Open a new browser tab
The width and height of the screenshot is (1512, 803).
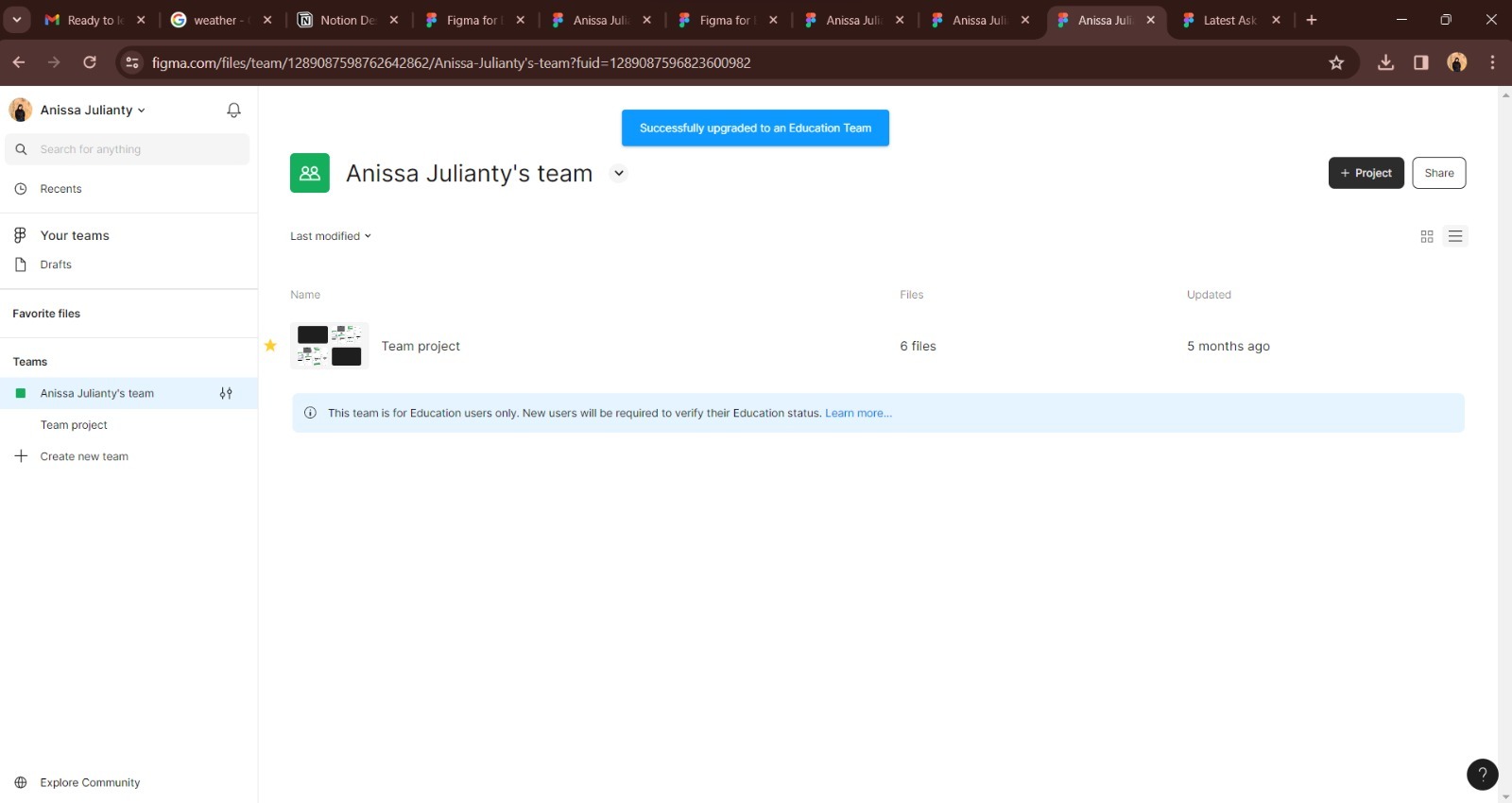pos(1311,20)
